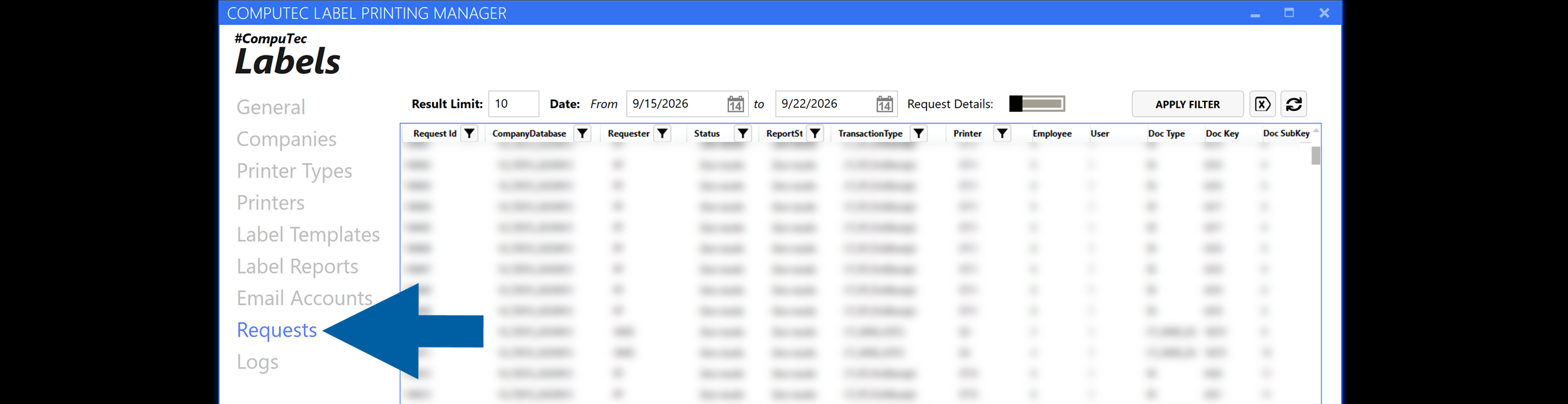The image size is (1568, 404).
Task: Open the Logs section
Action: click(257, 362)
